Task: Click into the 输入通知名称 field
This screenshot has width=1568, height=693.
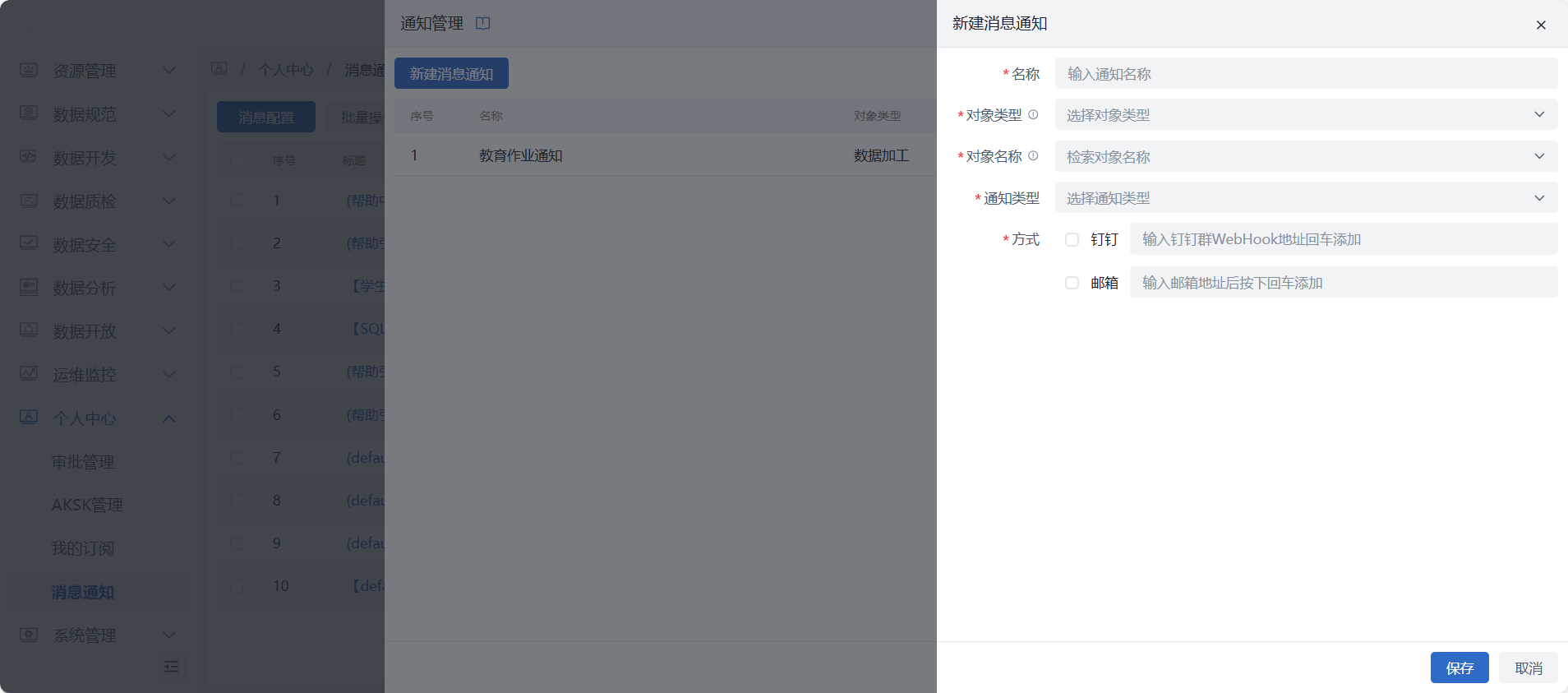Action: click(x=1306, y=73)
